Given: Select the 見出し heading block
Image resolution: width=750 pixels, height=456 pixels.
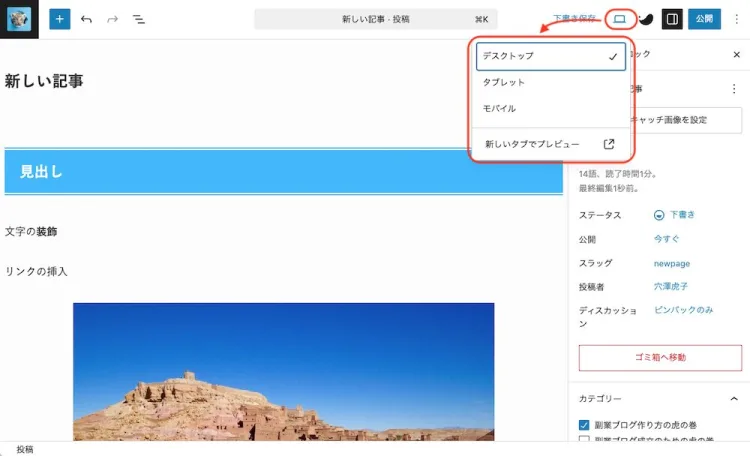Looking at the screenshot, I should coord(284,171).
